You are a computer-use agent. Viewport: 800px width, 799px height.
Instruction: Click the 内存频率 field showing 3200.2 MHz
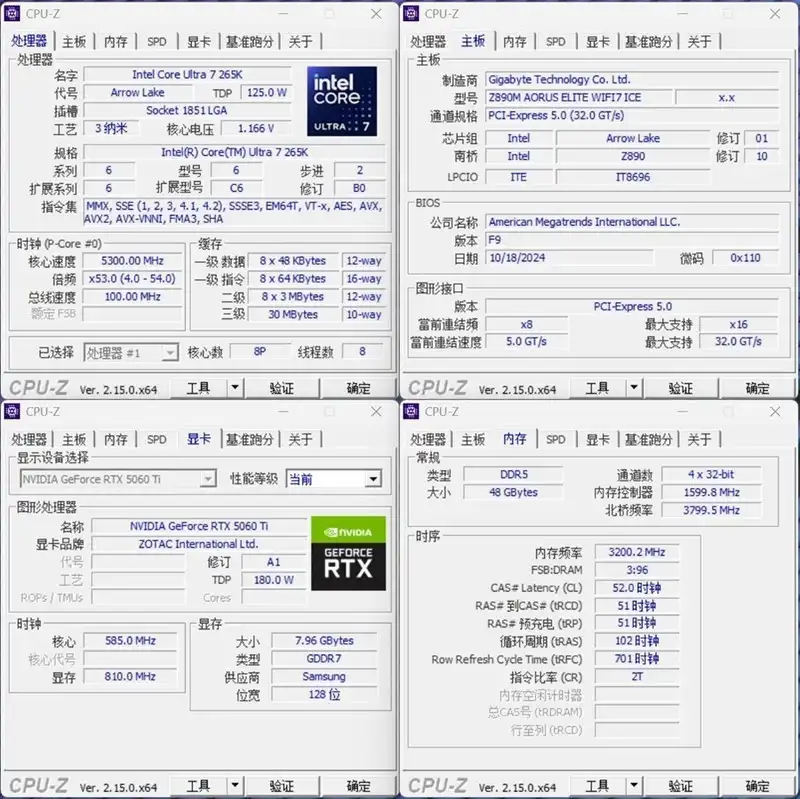point(643,552)
